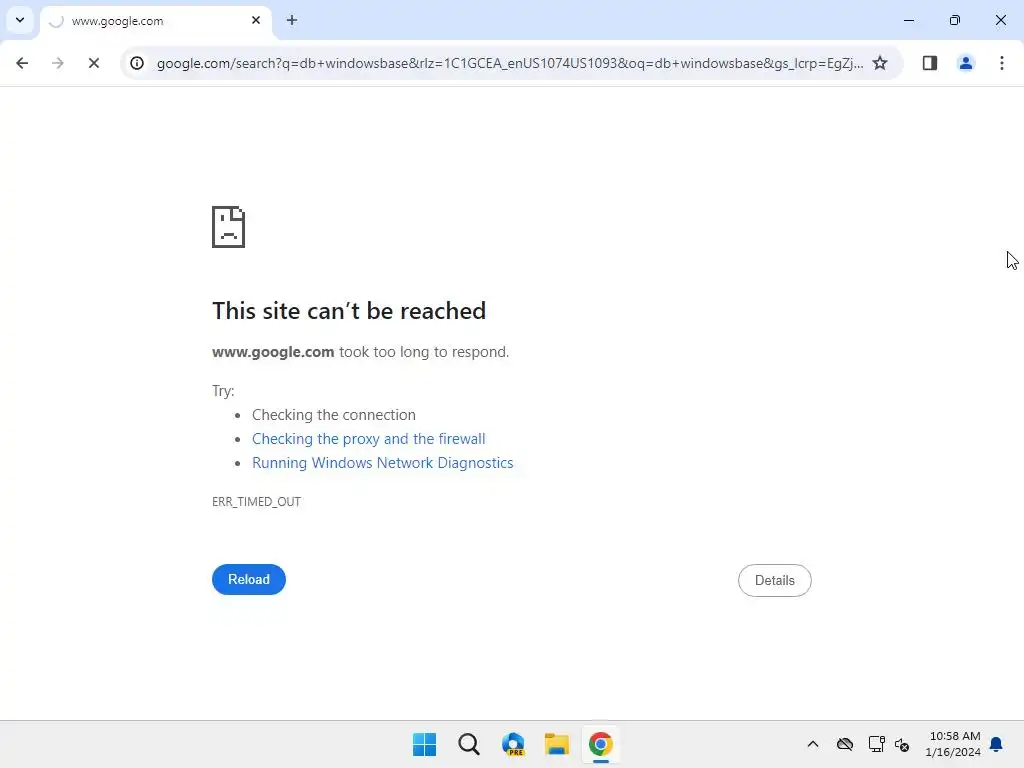Open the notification bell in taskbar
Screen dimensions: 1024x768
[996, 744]
